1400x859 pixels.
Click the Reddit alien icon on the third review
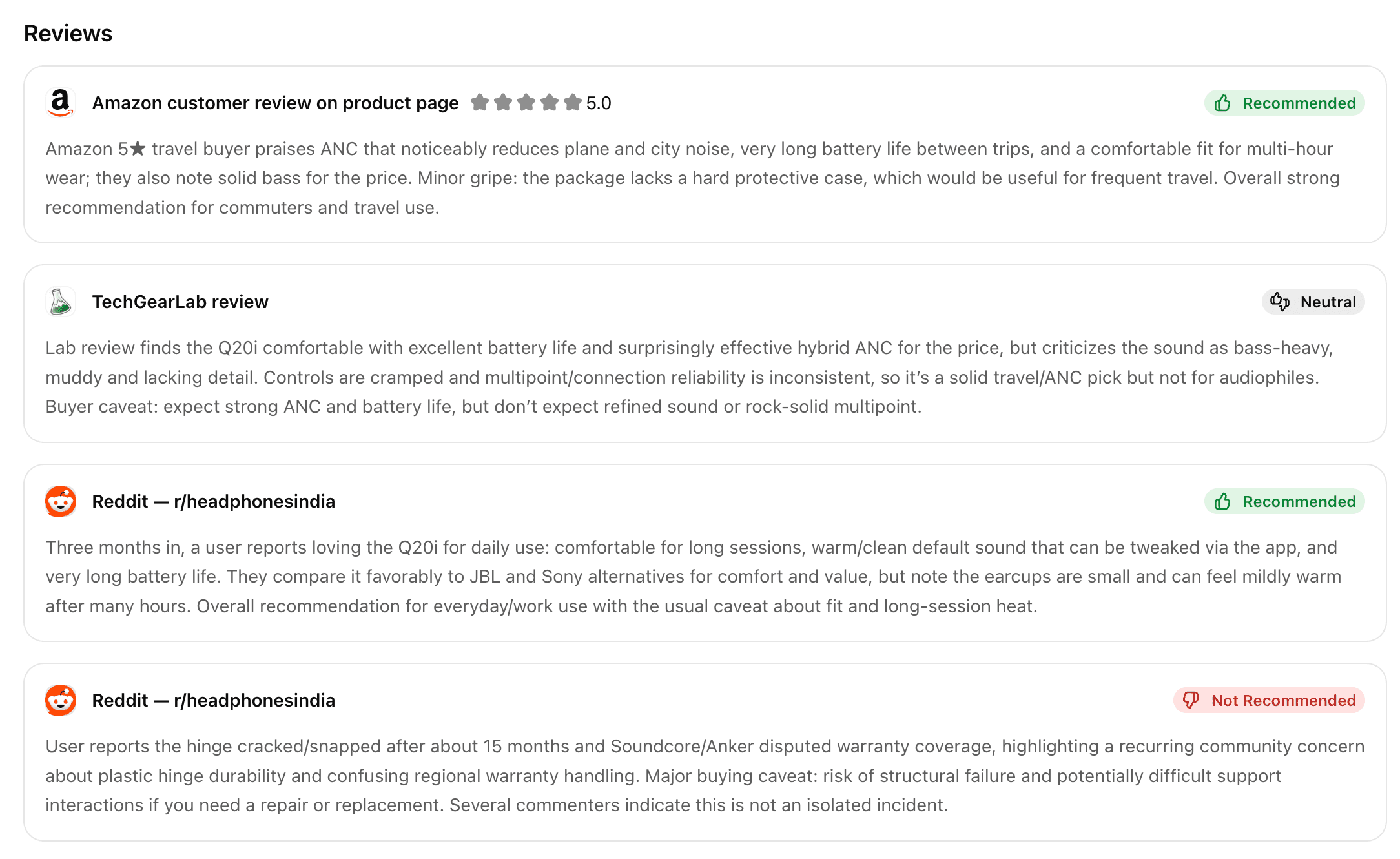(x=60, y=501)
